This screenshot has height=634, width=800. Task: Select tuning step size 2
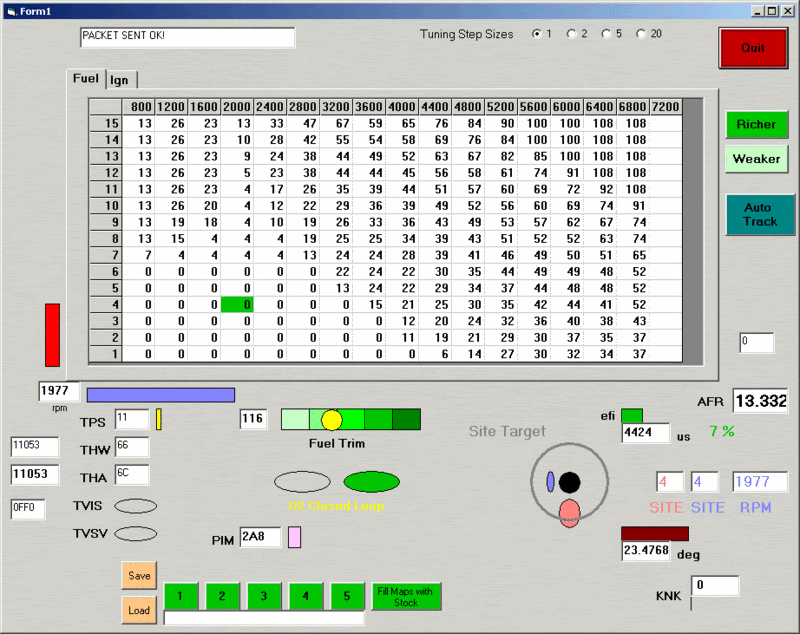[571, 34]
